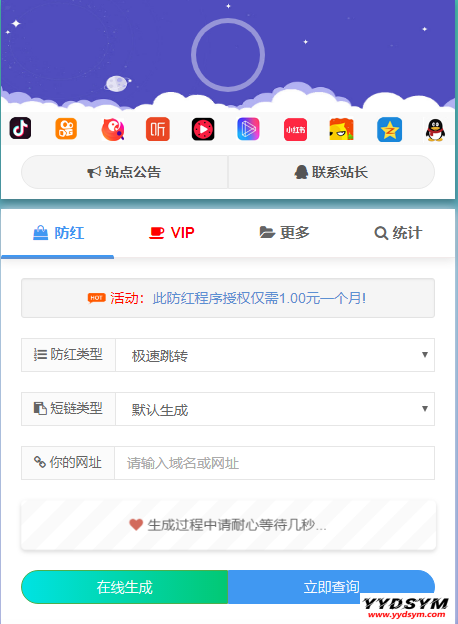458x624 pixels.
Task: Switch to the 防红 tab
Action: point(58,233)
